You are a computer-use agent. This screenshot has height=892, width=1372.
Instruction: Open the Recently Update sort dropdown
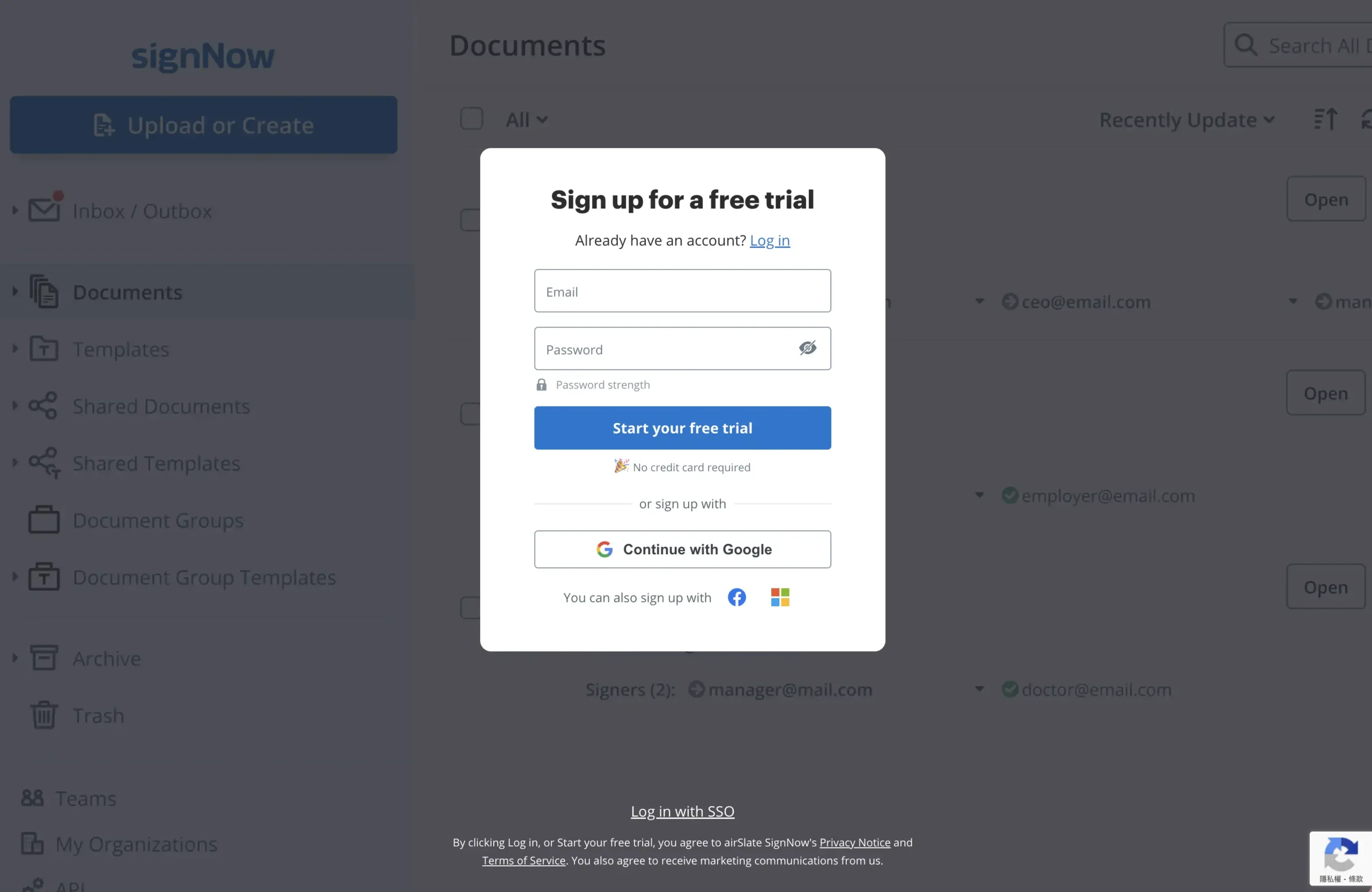click(x=1187, y=120)
